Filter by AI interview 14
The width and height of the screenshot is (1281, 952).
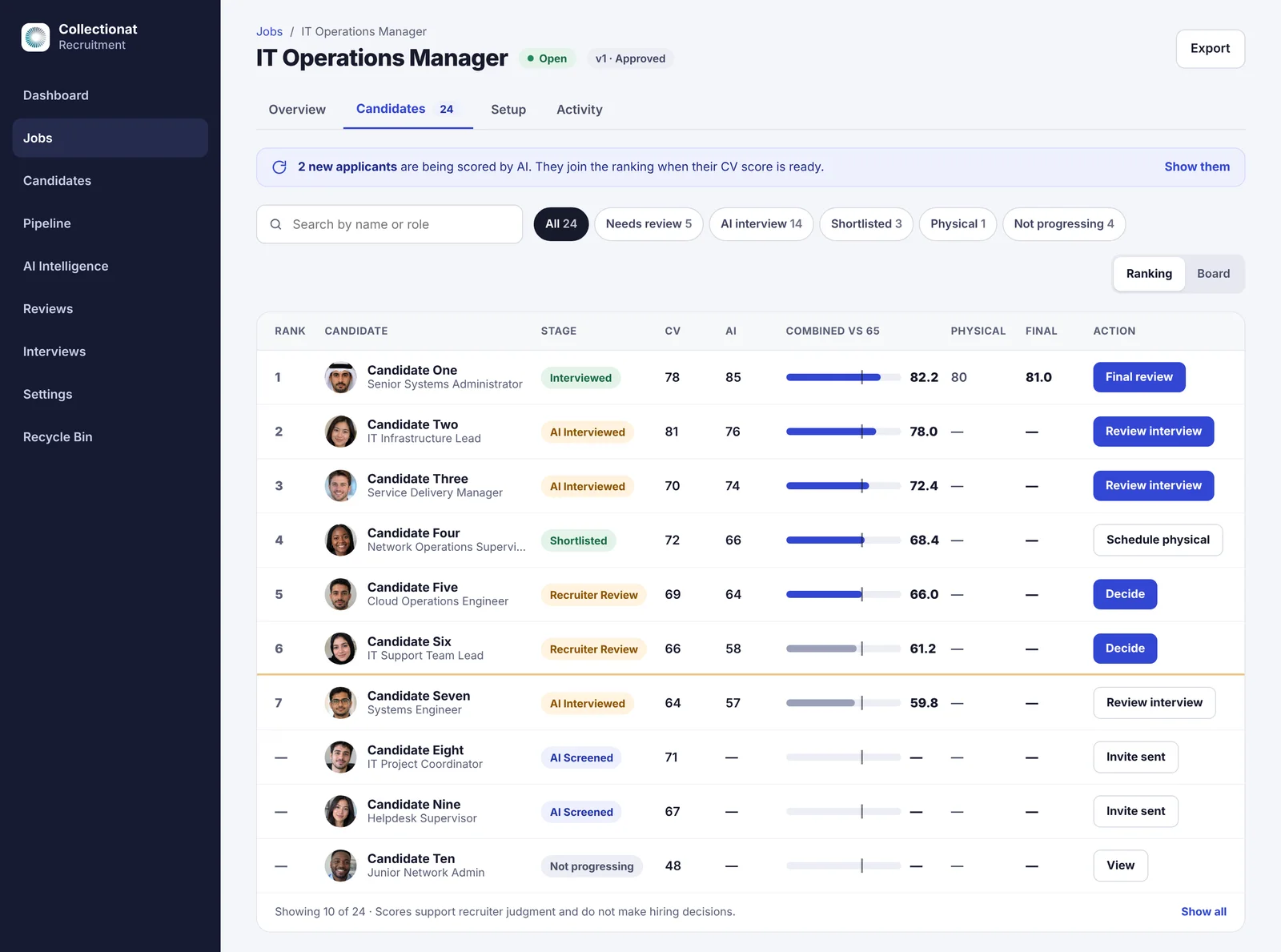(761, 224)
